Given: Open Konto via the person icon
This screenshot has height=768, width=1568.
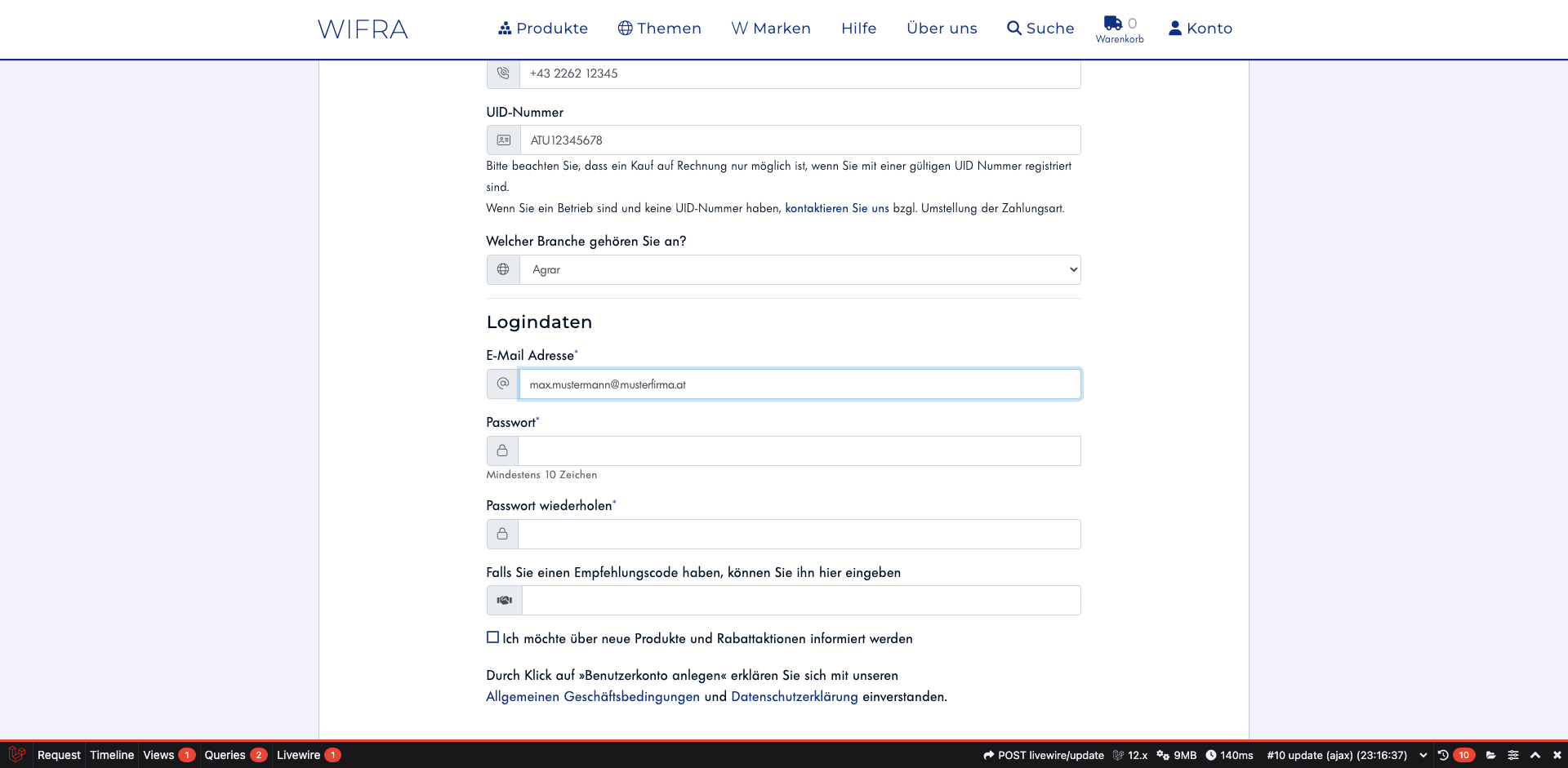Looking at the screenshot, I should point(1174,28).
